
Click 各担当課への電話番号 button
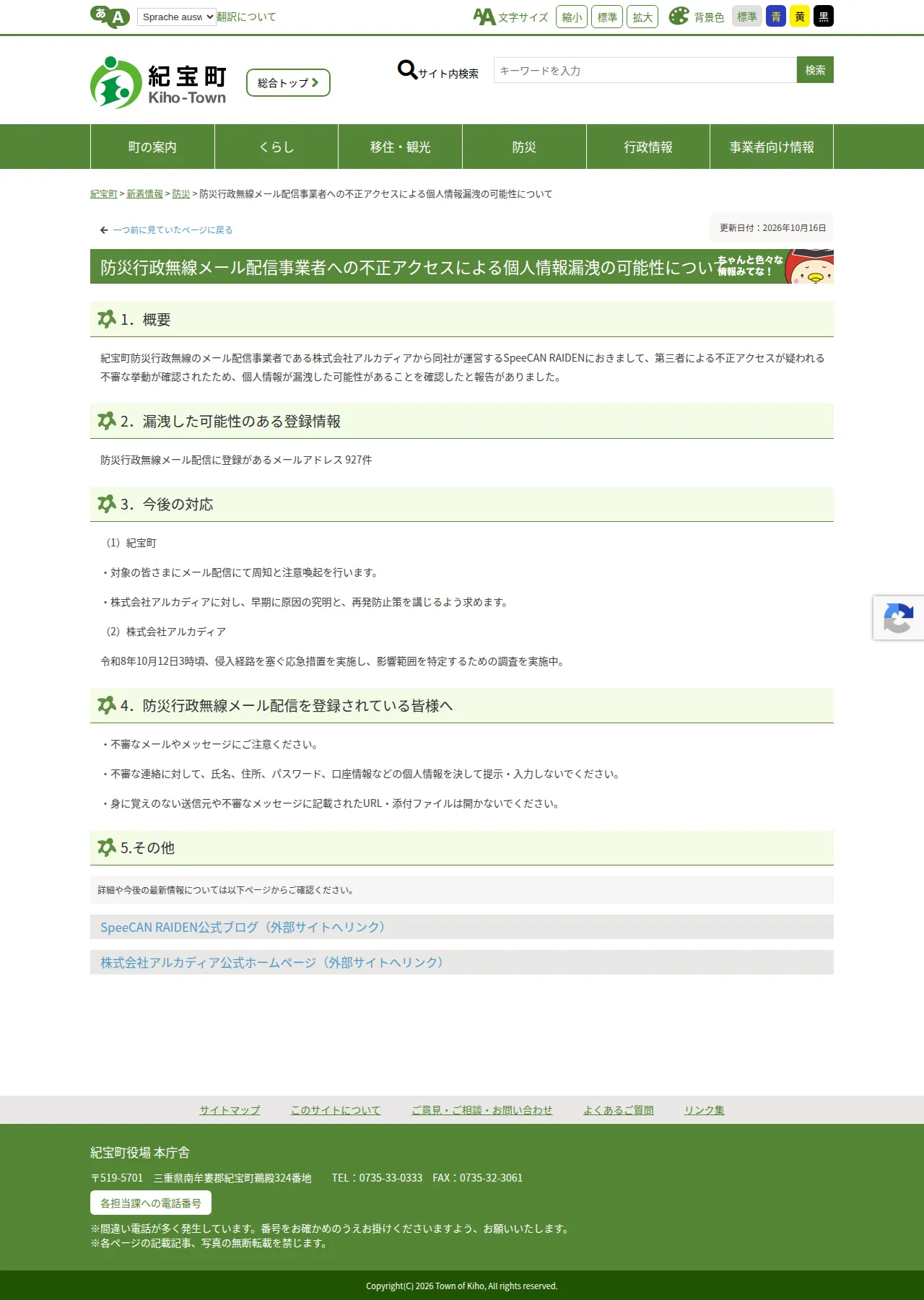(x=151, y=1203)
